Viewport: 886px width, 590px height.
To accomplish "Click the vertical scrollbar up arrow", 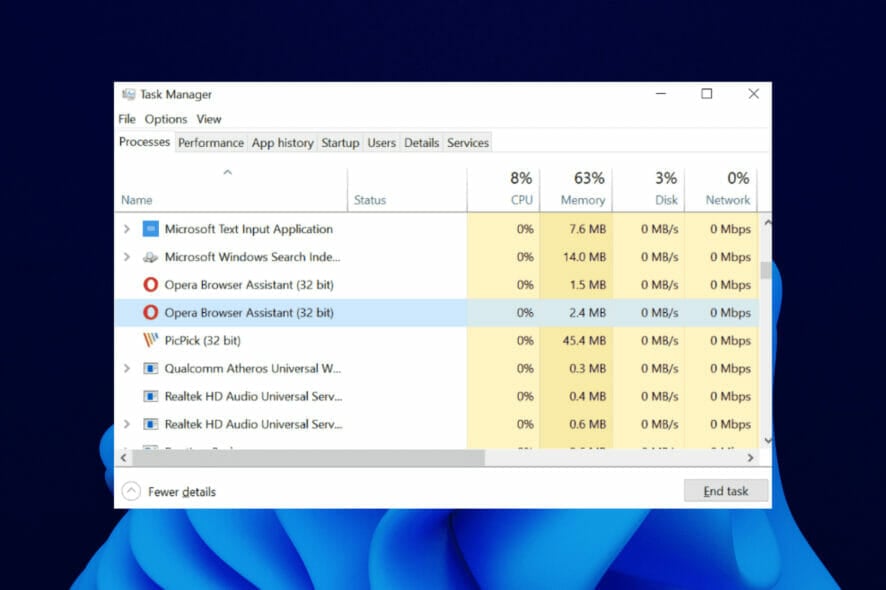I will click(767, 223).
